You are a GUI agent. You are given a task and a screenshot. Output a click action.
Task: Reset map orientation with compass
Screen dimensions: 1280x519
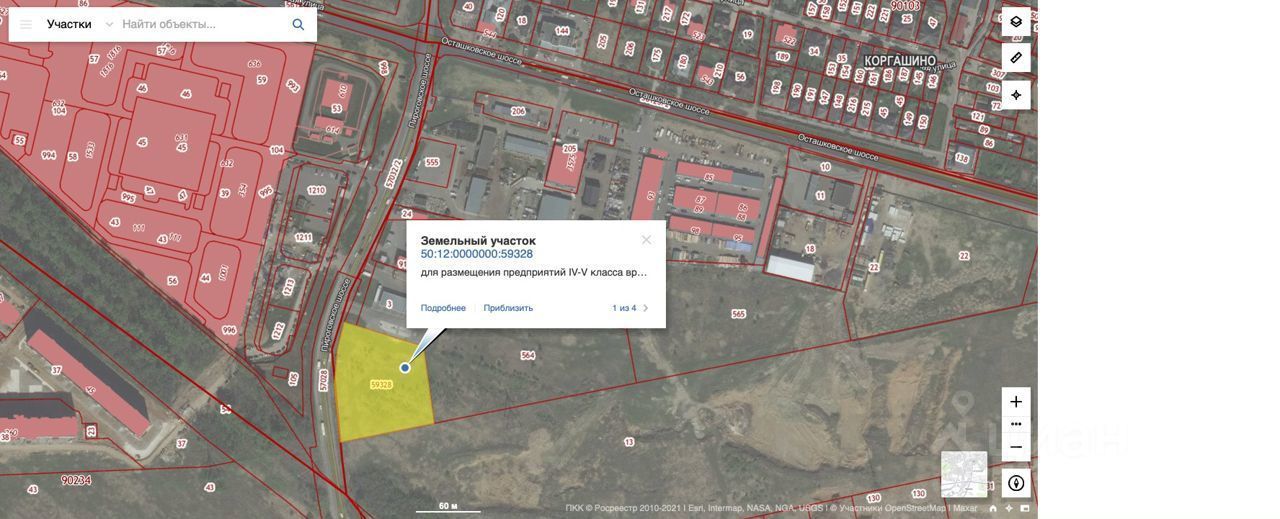coord(1016,483)
